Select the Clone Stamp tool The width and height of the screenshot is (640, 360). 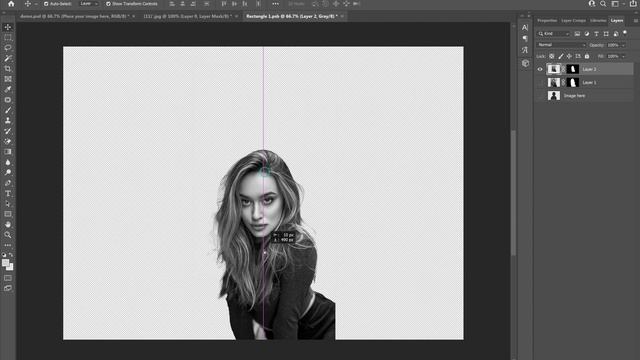click(8, 121)
